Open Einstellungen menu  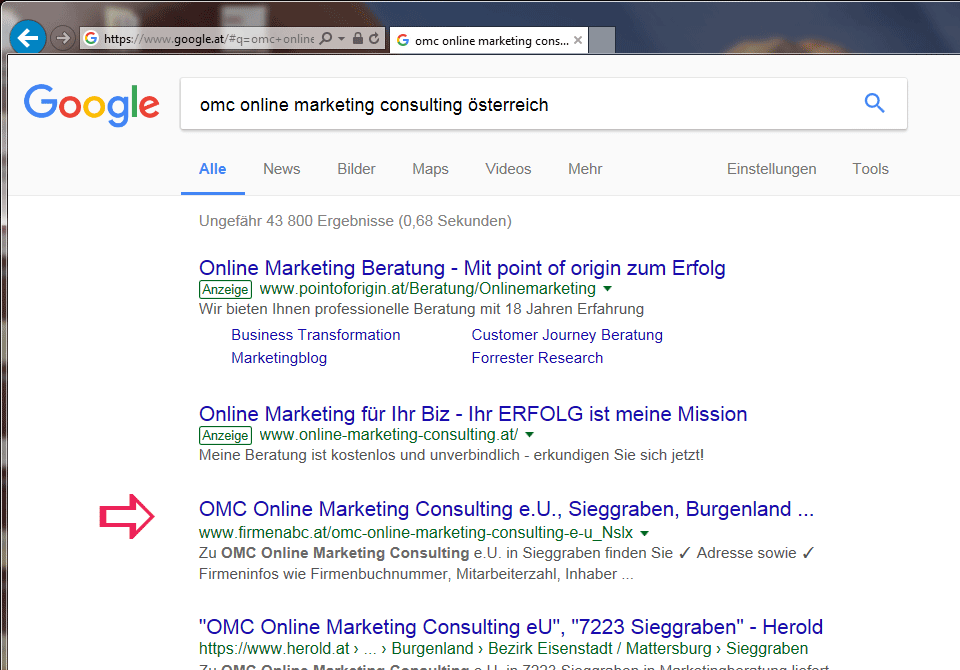pos(771,169)
